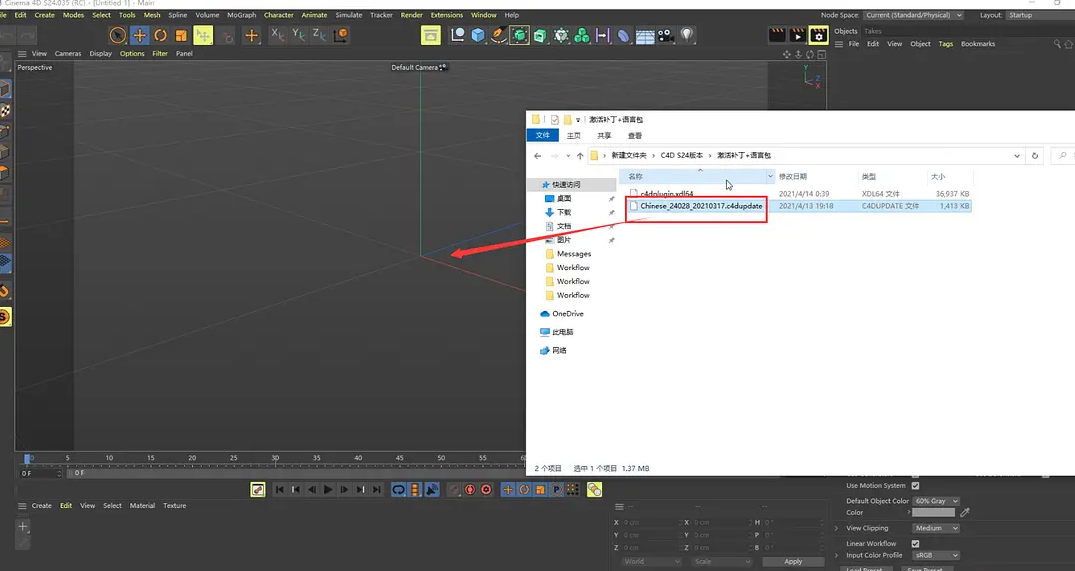The image size is (1075, 571).
Task: Render to Picture Viewer icon
Action: (797, 34)
